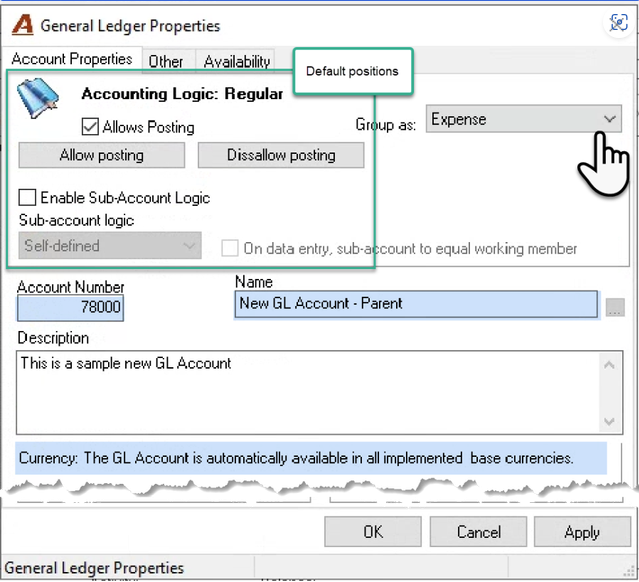Click the Dissallow posting button
Screen dimensions: 639x582
281,155
